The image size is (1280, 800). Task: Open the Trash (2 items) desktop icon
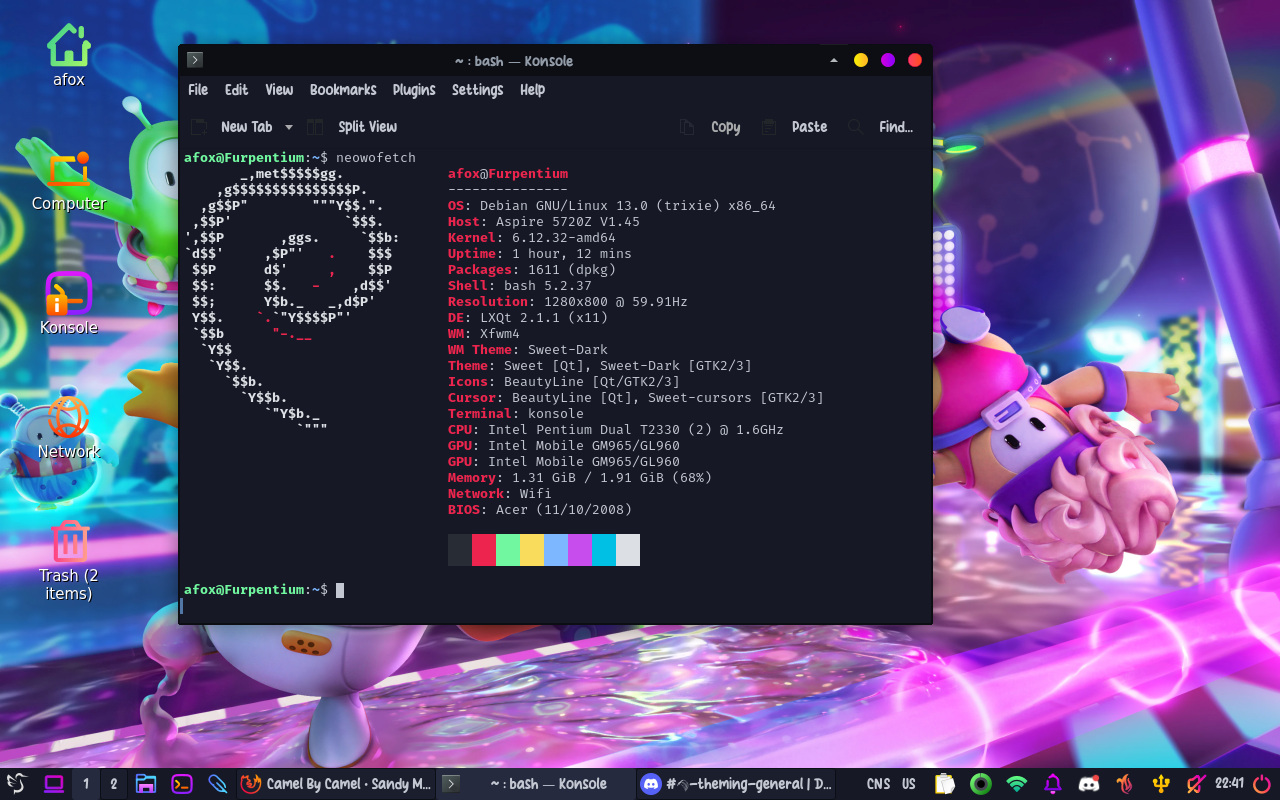tap(69, 560)
